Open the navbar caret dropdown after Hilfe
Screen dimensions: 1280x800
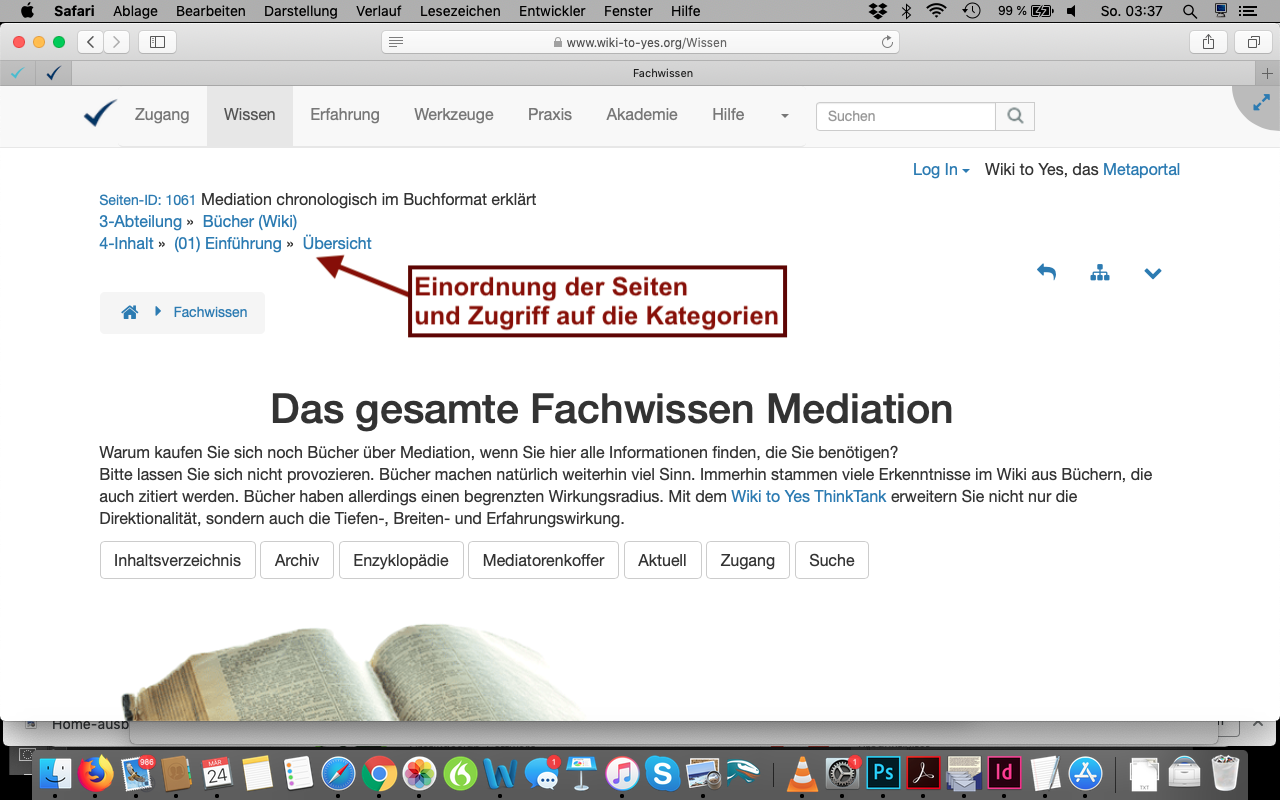[x=784, y=116]
